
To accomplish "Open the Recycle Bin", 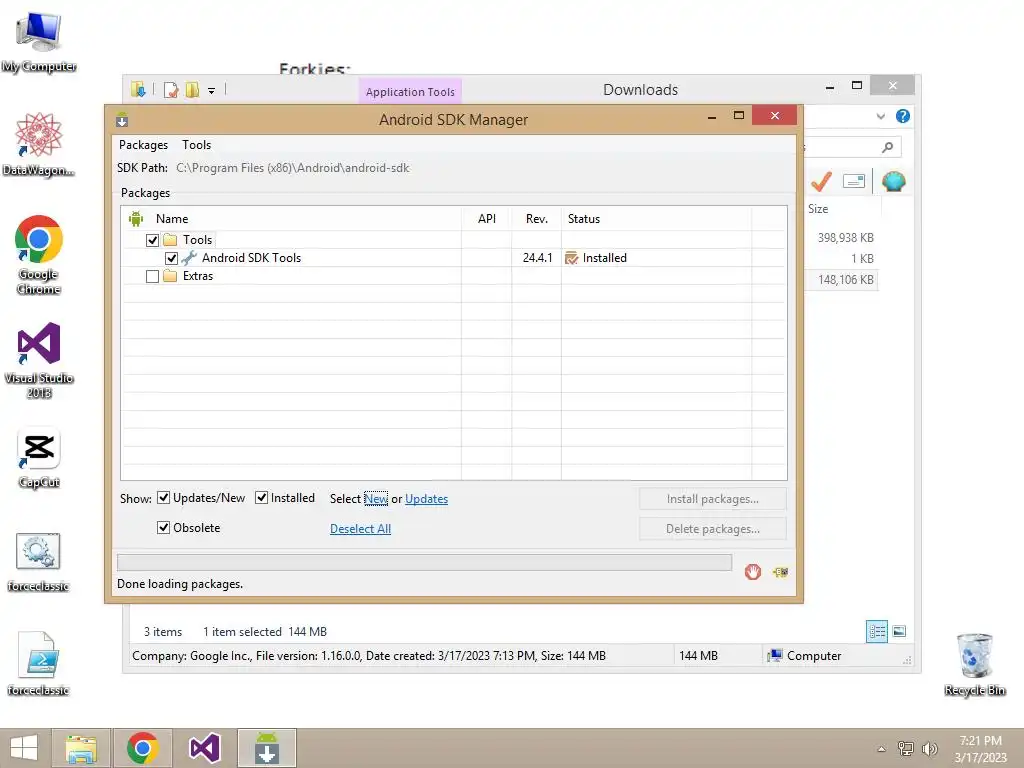I will (x=974, y=664).
